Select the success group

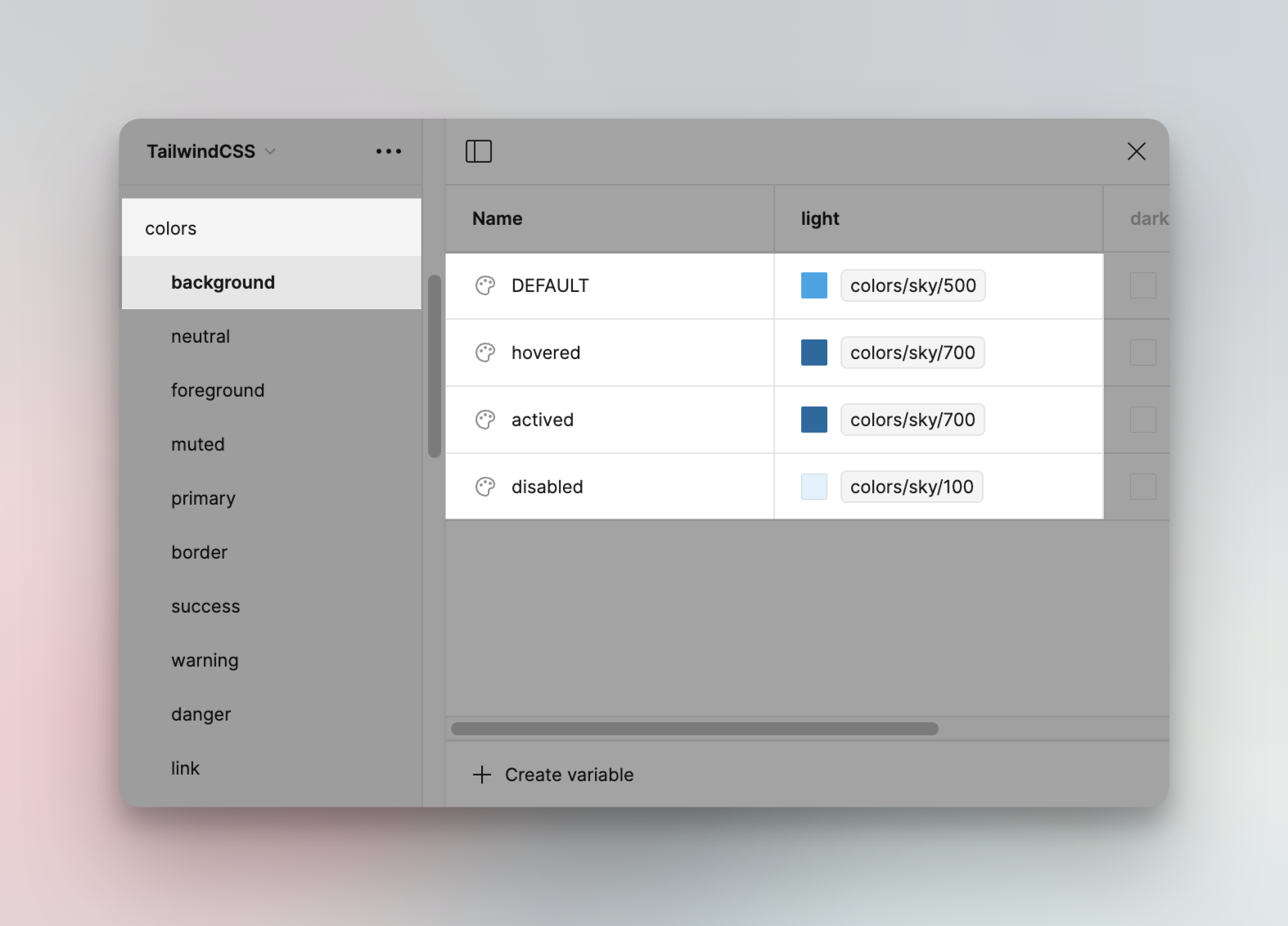pos(272,606)
